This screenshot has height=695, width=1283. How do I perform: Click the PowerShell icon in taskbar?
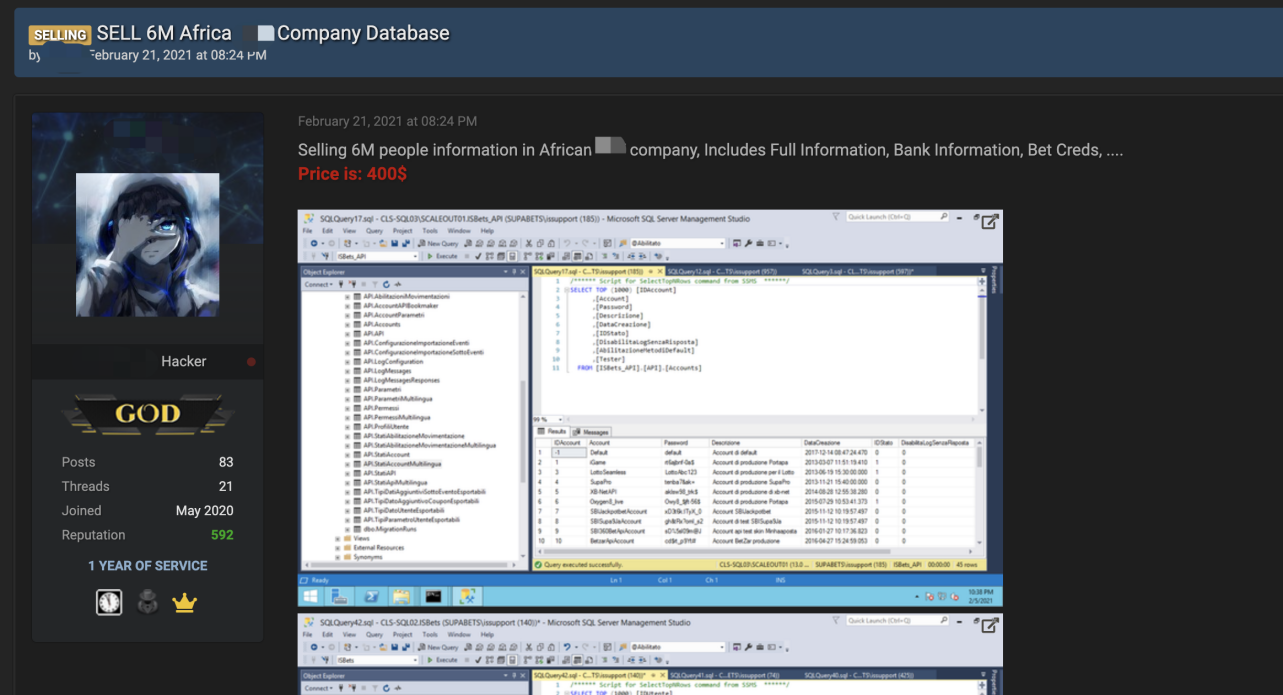pos(371,596)
